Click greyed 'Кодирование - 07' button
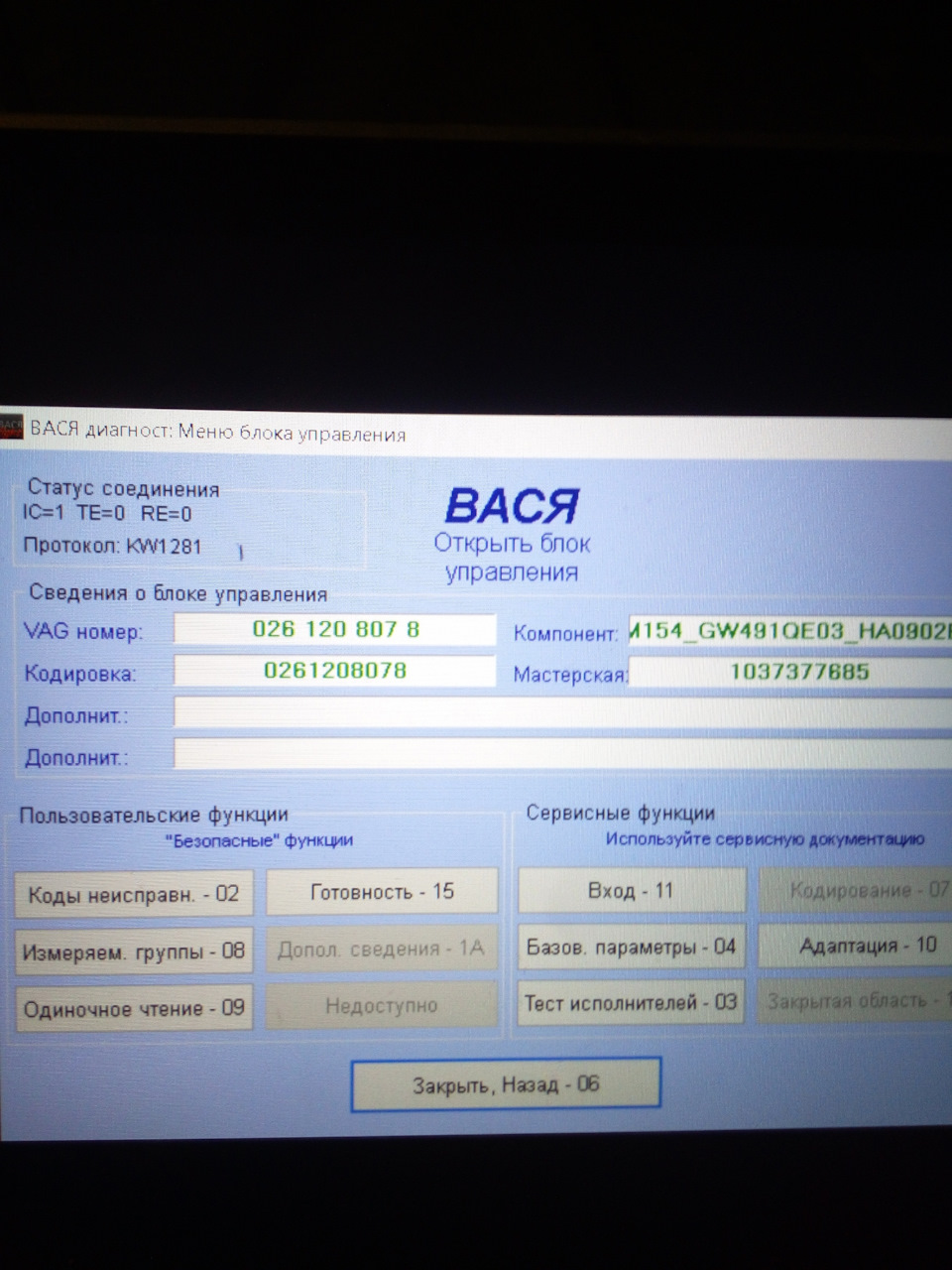 coord(855,890)
